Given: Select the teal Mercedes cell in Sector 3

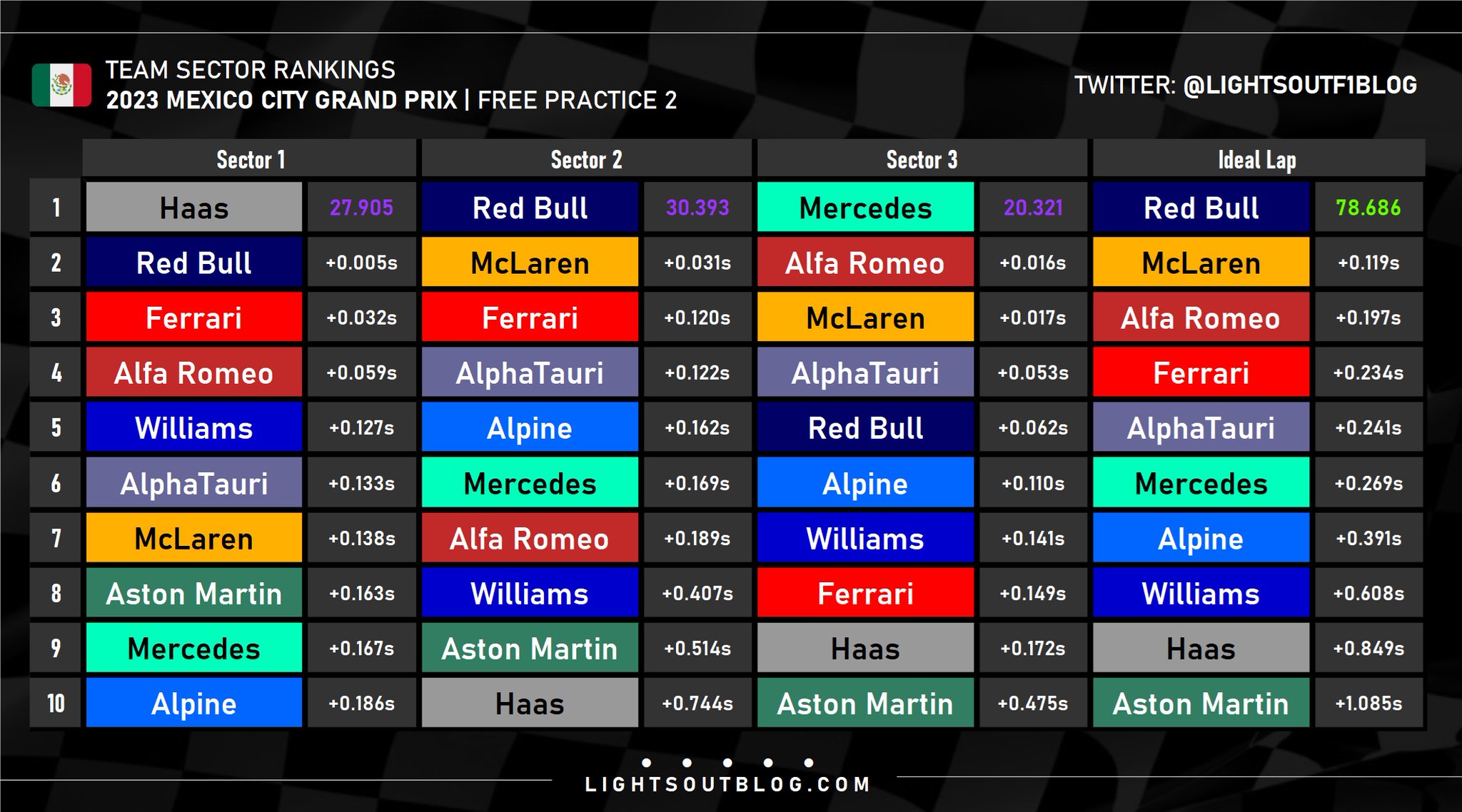Looking at the screenshot, I should pyautogui.click(x=865, y=208).
